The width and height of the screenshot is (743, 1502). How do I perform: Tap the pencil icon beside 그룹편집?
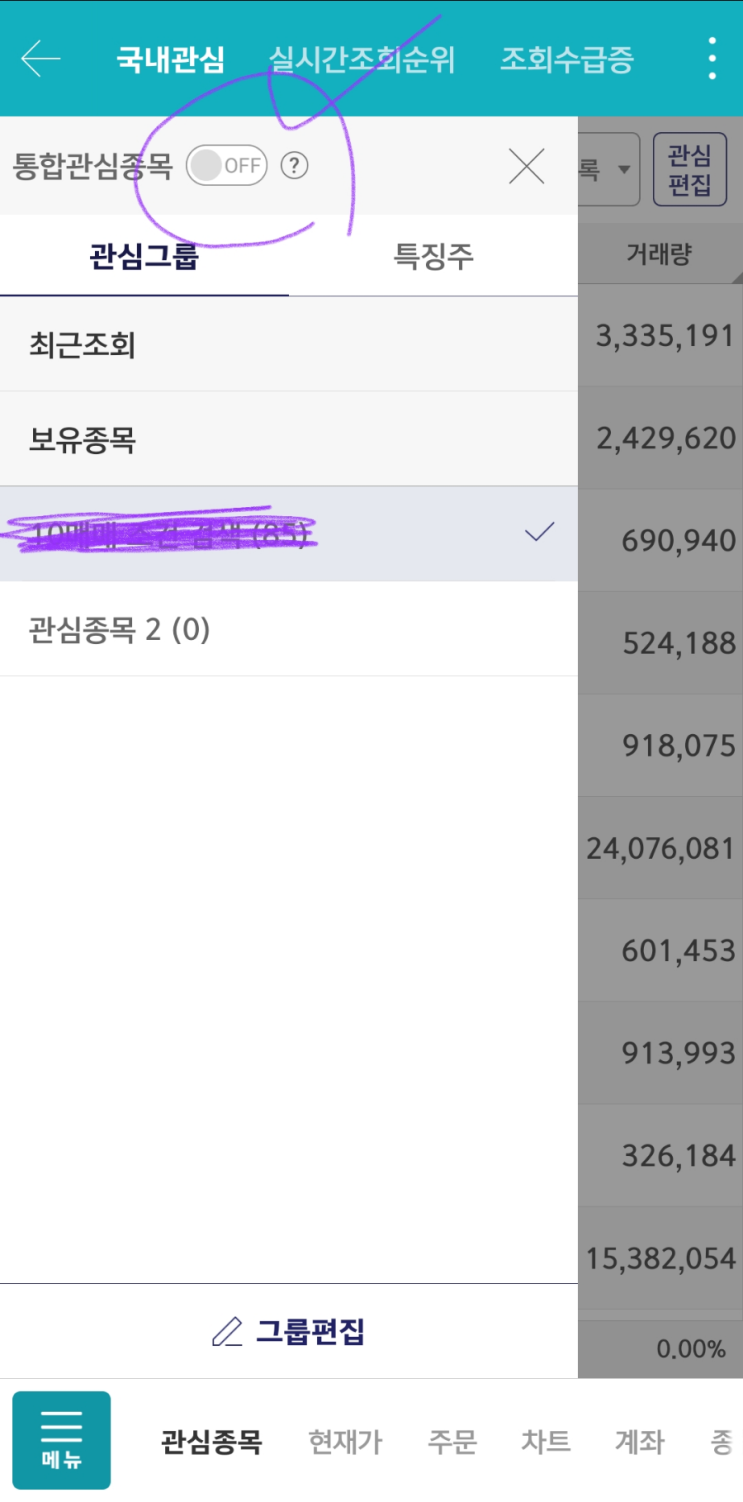click(x=227, y=1332)
